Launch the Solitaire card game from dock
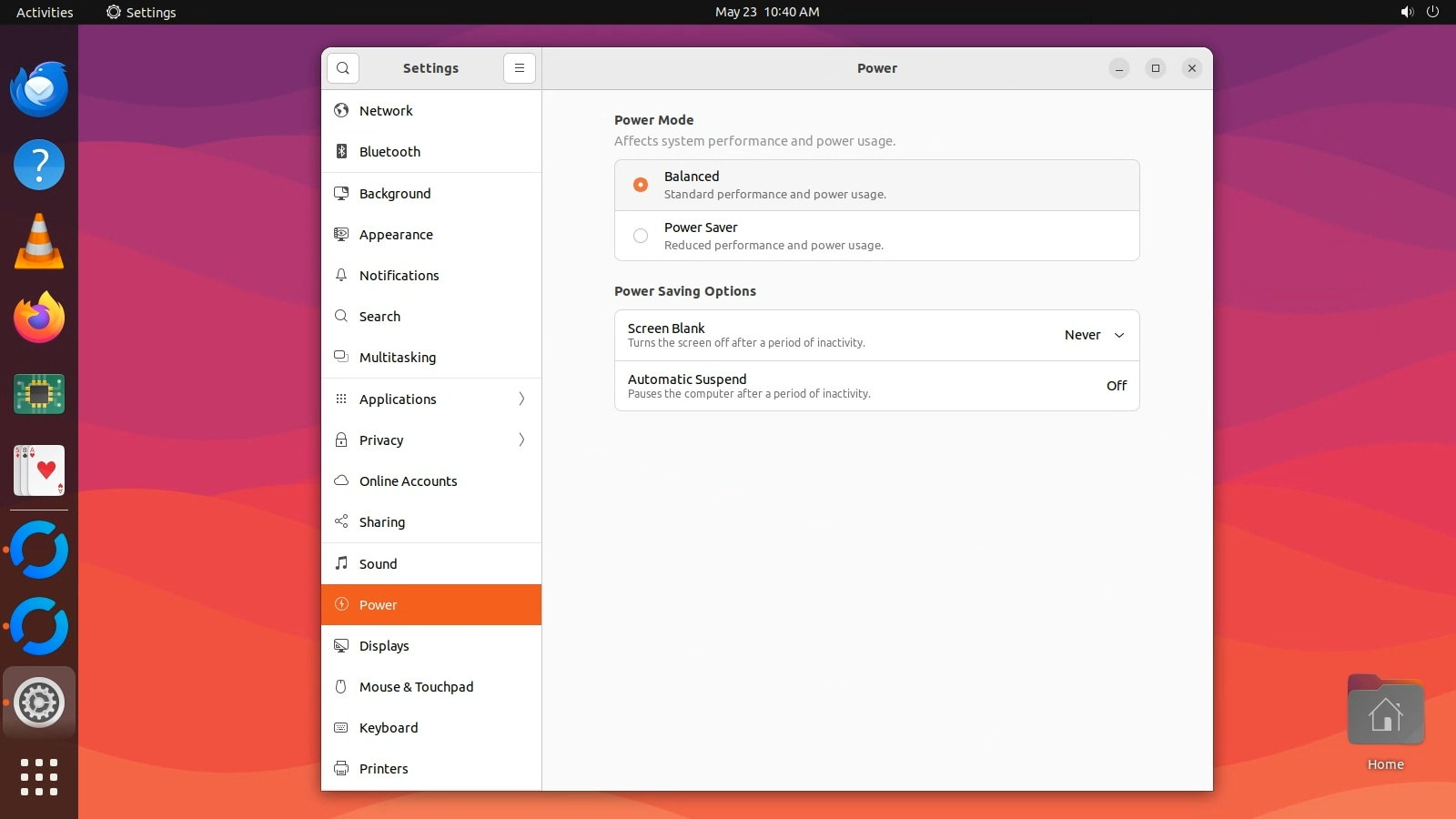Image resolution: width=1456 pixels, height=819 pixels. [39, 470]
